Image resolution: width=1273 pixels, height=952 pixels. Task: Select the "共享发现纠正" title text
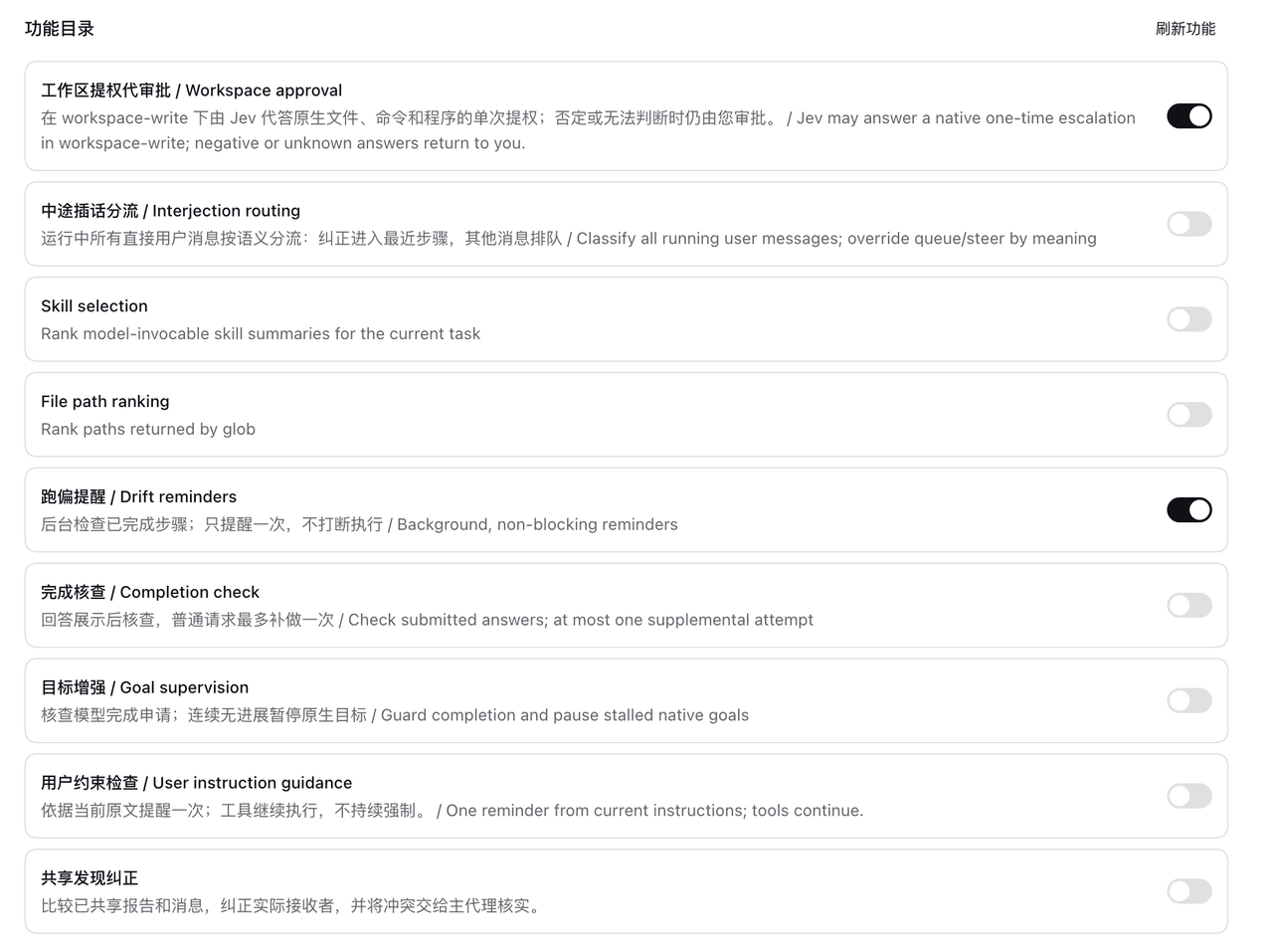click(90, 879)
